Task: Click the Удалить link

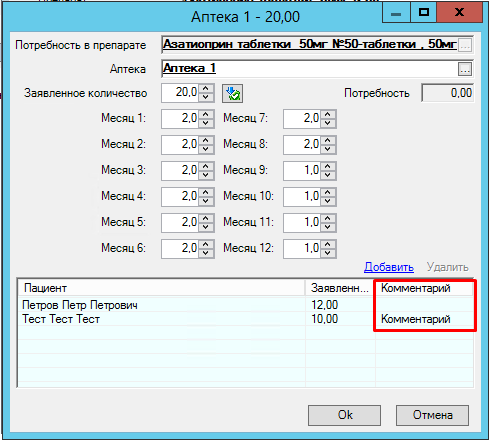Action: pos(448,267)
